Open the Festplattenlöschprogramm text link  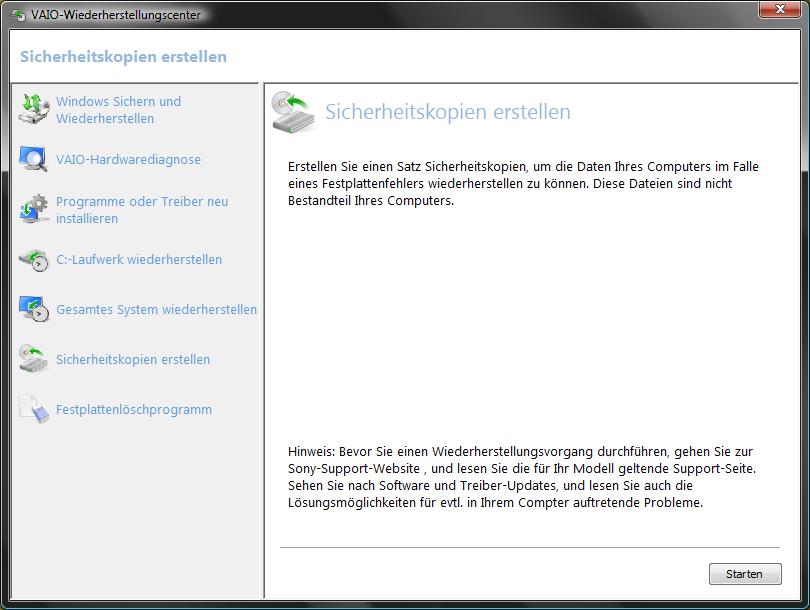(133, 410)
